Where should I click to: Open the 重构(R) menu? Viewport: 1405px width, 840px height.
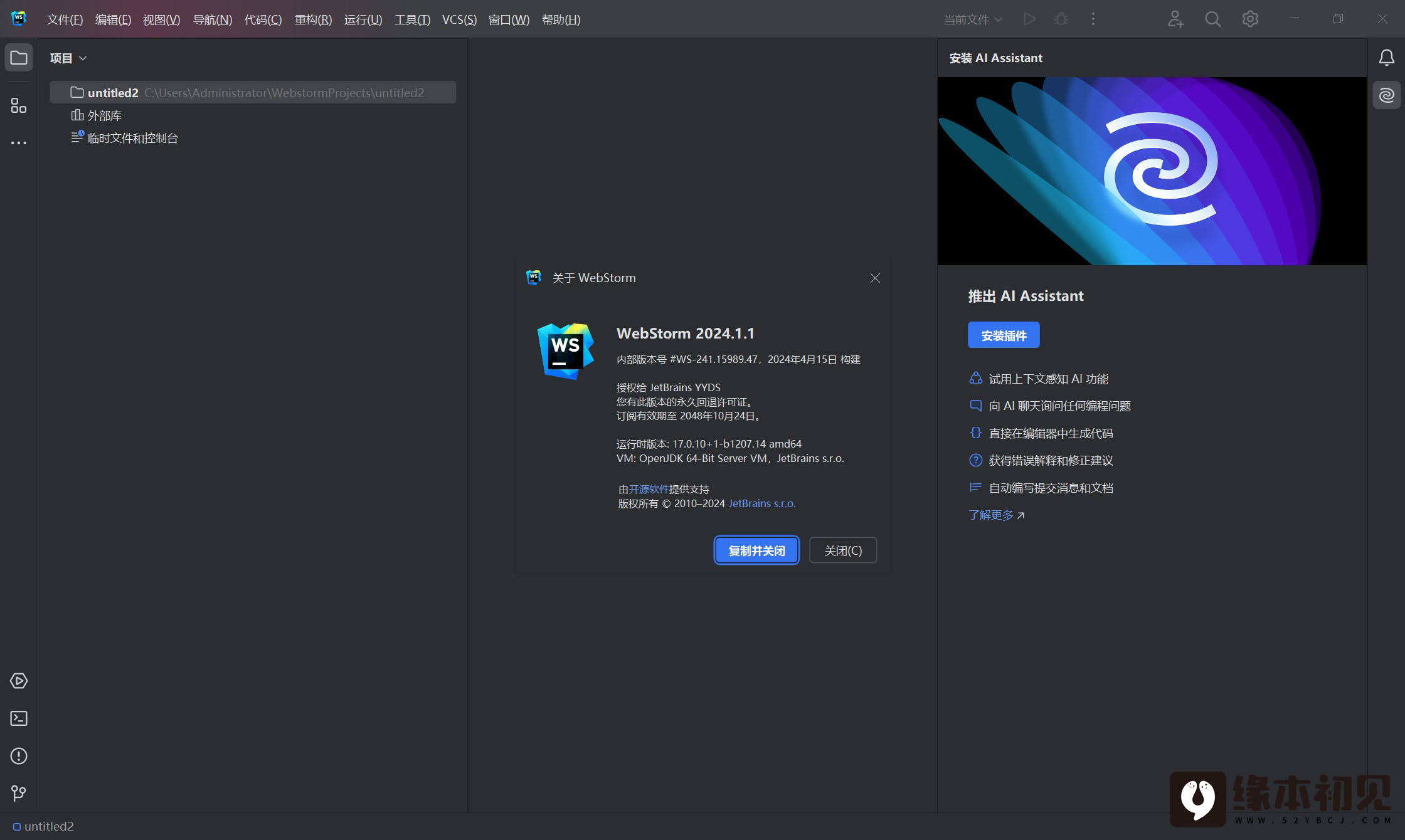click(313, 19)
